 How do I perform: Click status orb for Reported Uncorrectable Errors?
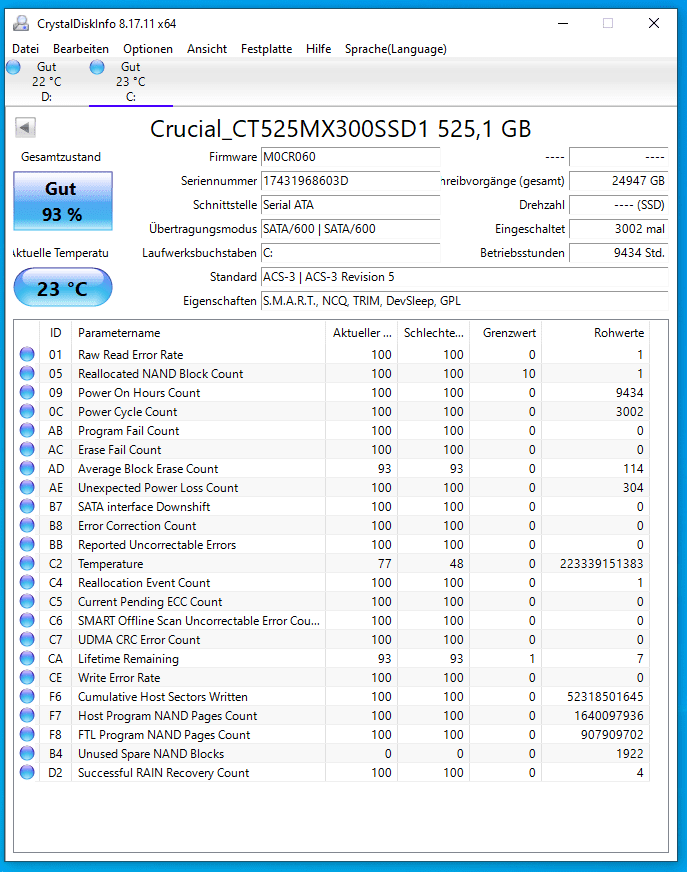27,544
